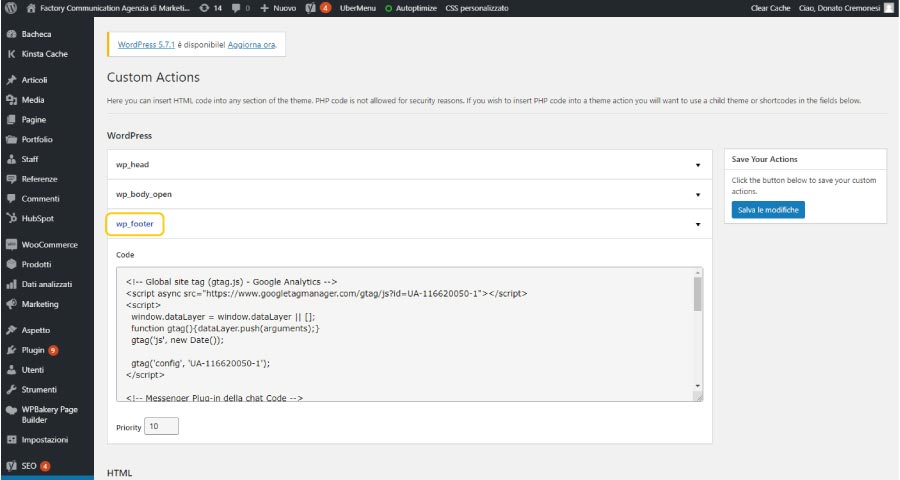Click the WordPress 5.7.1 link
This screenshot has height=480, width=900.
coord(146,44)
